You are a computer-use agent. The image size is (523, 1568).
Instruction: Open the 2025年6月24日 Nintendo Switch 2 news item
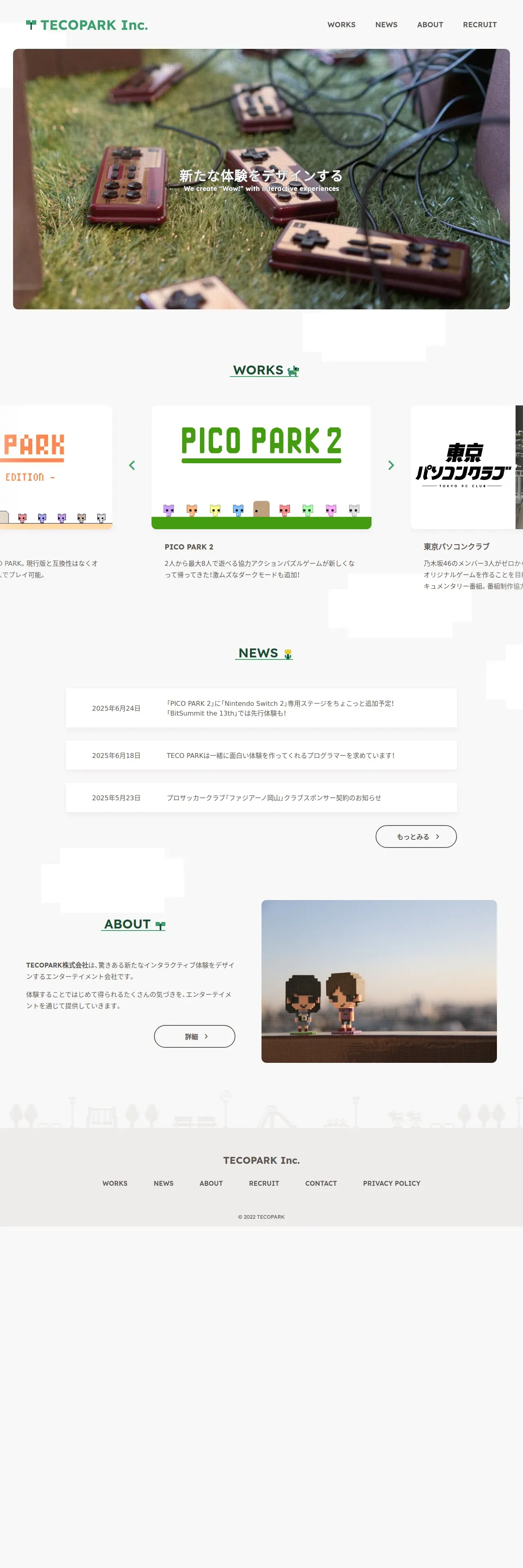[x=261, y=708]
